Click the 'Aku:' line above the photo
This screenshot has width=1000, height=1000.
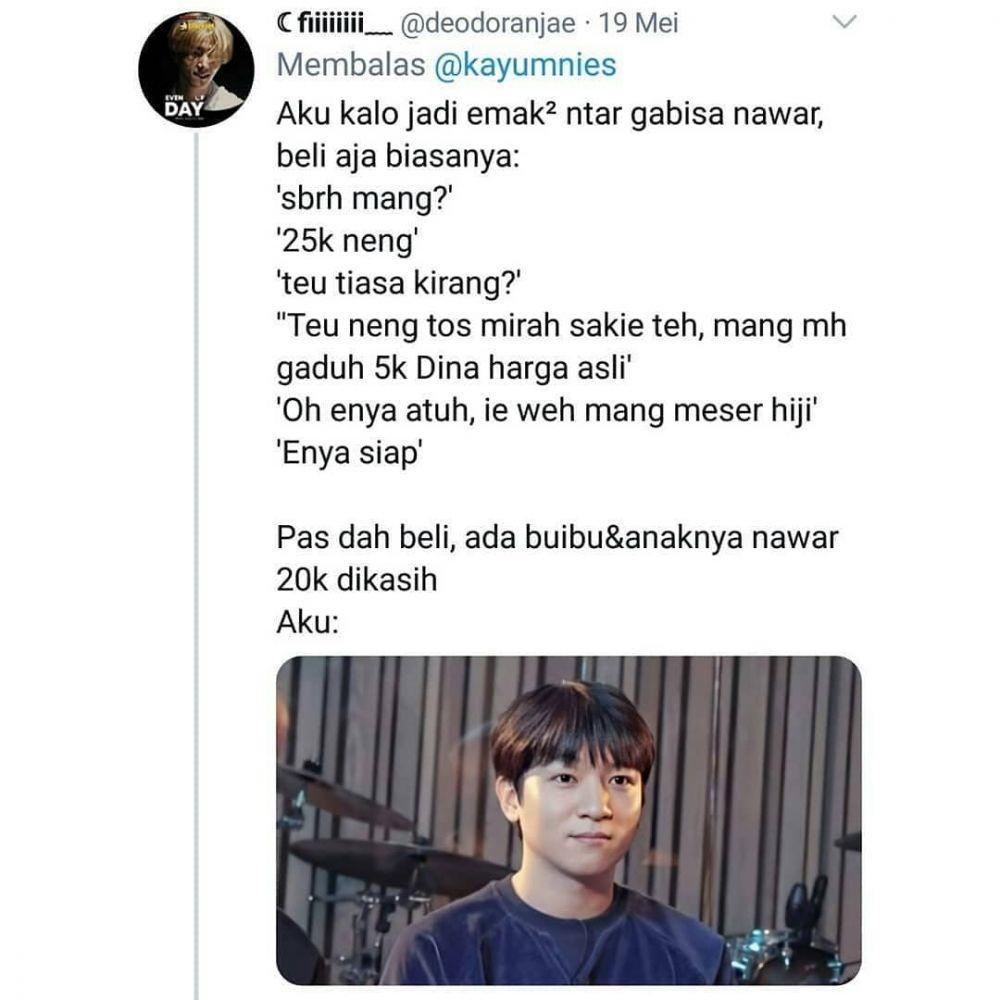point(307,622)
